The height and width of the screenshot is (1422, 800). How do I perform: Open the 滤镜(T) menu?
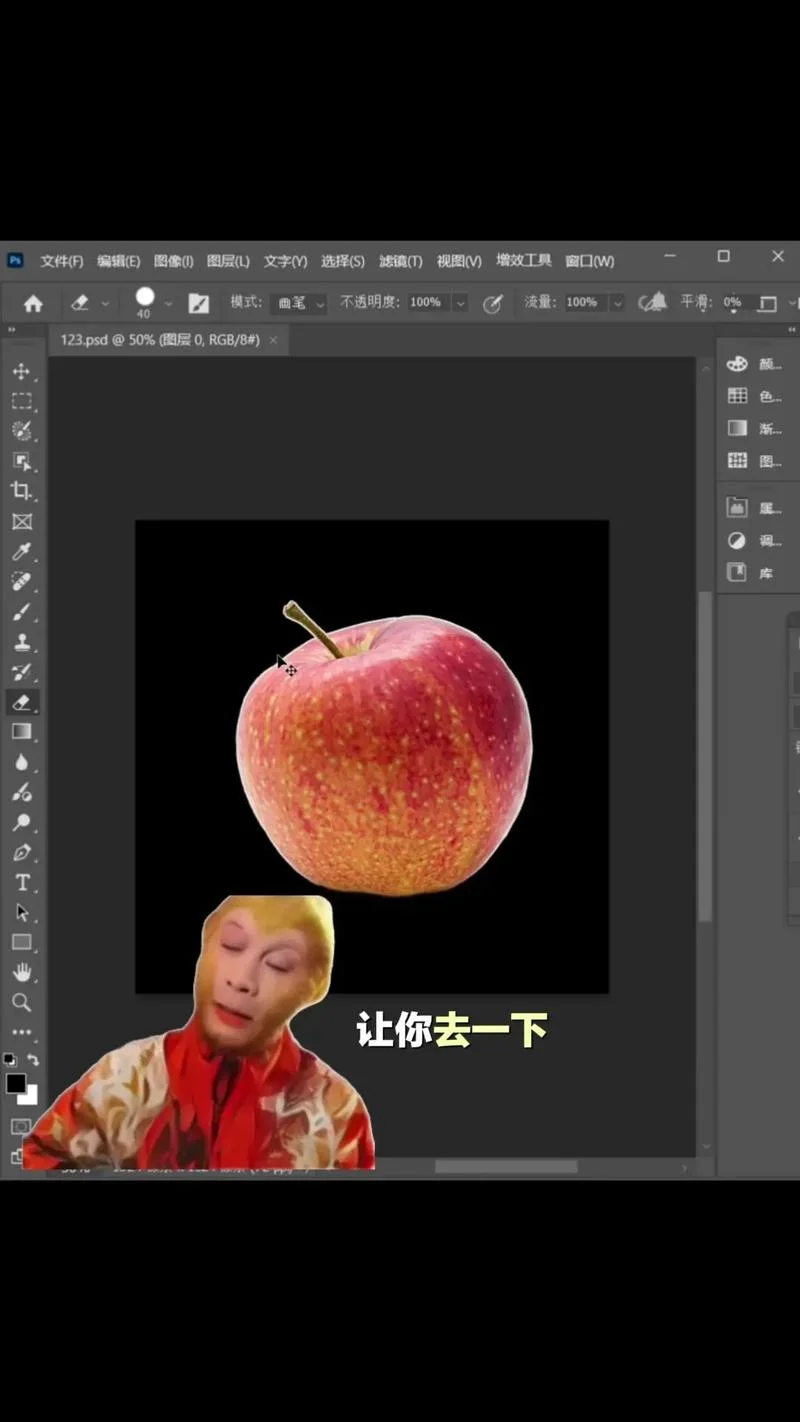click(401, 261)
